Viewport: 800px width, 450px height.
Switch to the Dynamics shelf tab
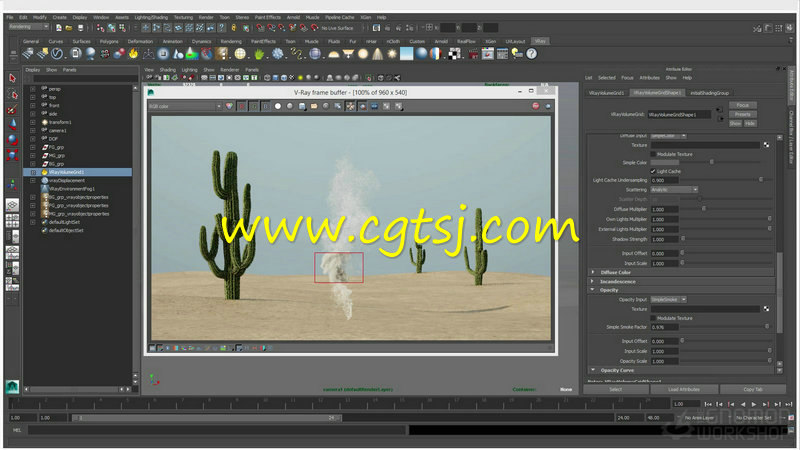tap(201, 41)
